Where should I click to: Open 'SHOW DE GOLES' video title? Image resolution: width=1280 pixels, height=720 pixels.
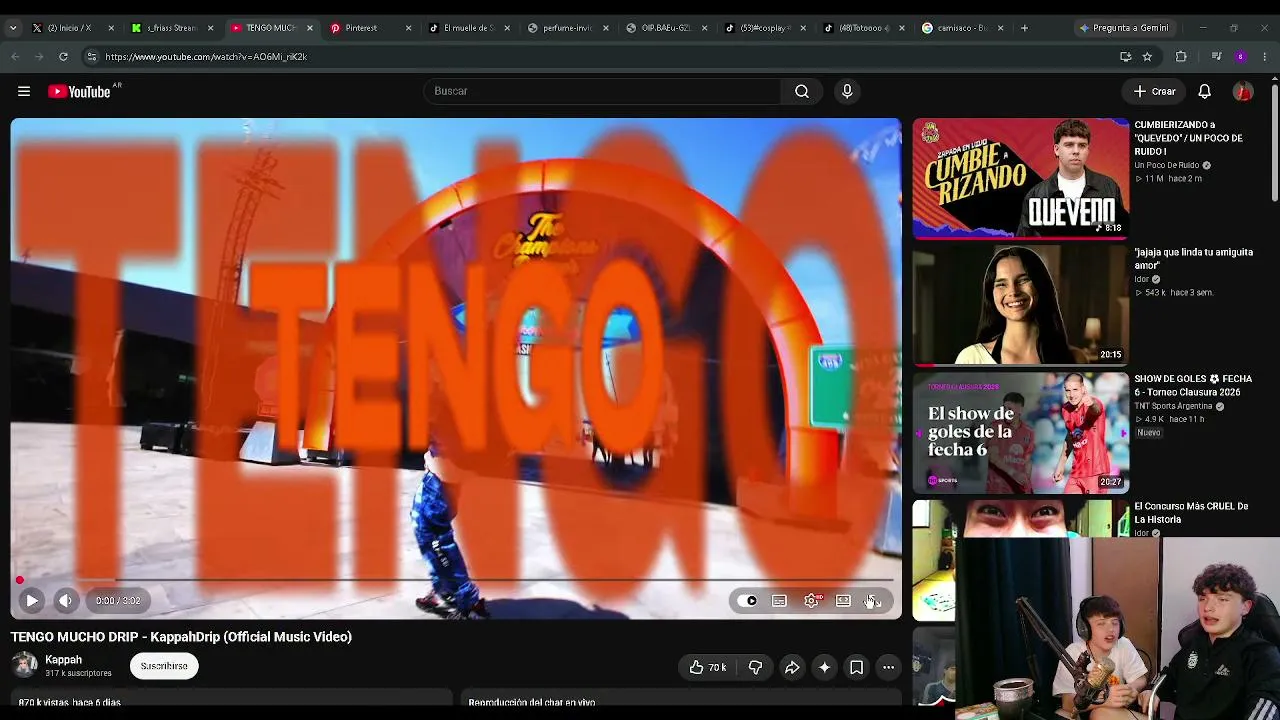(1193, 385)
